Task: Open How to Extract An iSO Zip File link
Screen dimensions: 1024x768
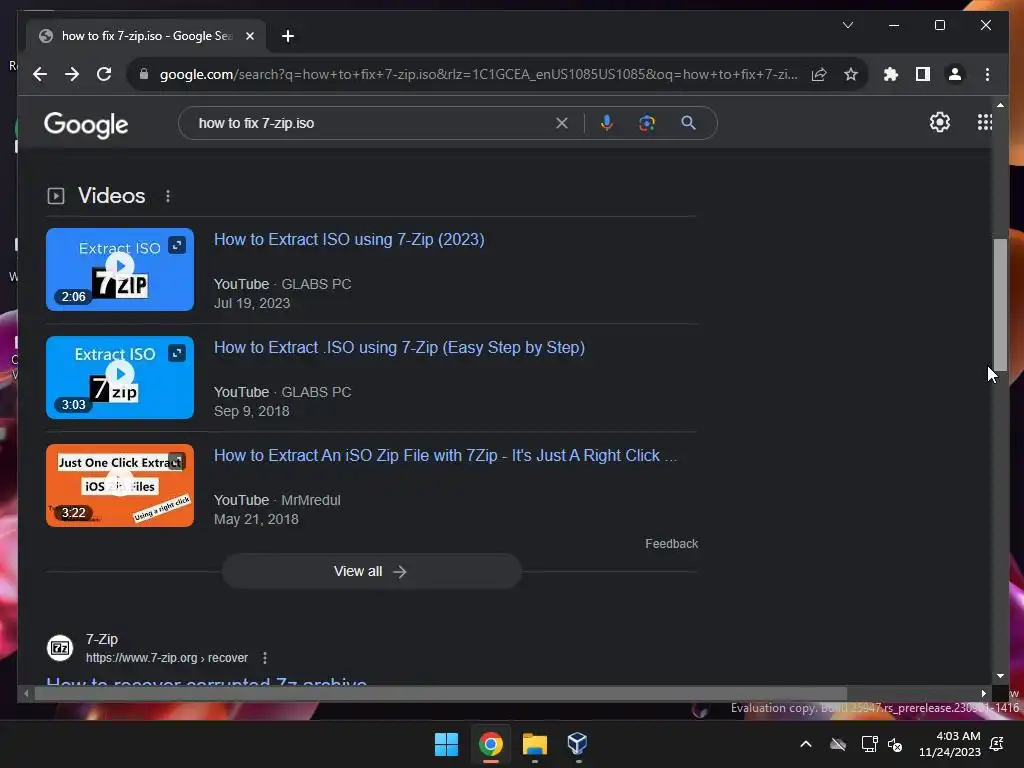Action: (445, 455)
